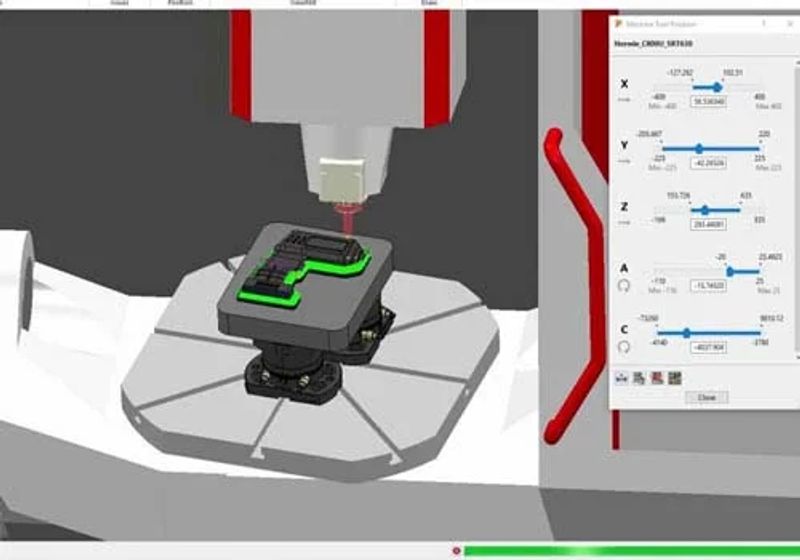Edit the Z axis value field
The height and width of the screenshot is (560, 800).
coord(708,224)
